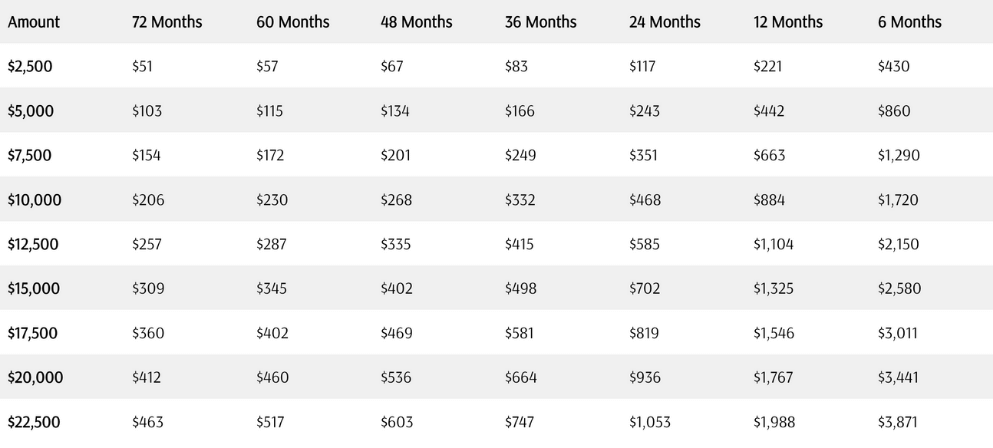Click the Amount column header
Image resolution: width=993 pixels, height=448 pixels.
point(34,22)
